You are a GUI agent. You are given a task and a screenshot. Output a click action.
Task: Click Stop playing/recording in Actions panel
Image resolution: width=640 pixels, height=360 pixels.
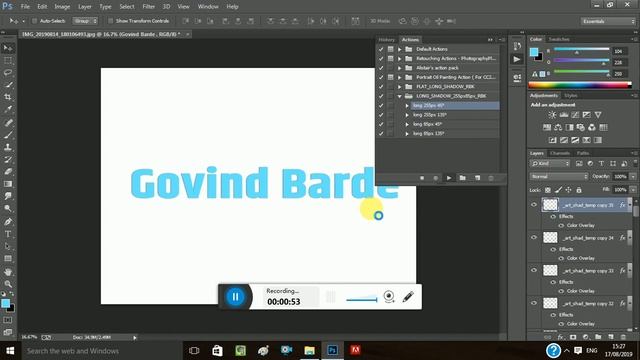422,178
